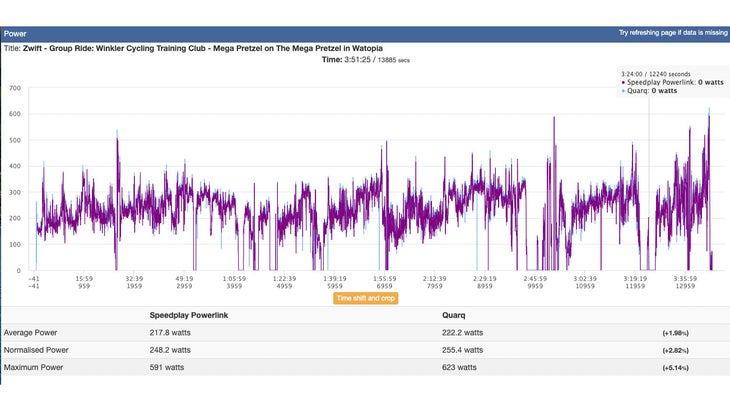
Task: Click the 3:35:59 x-axis time label
Action: click(x=685, y=279)
